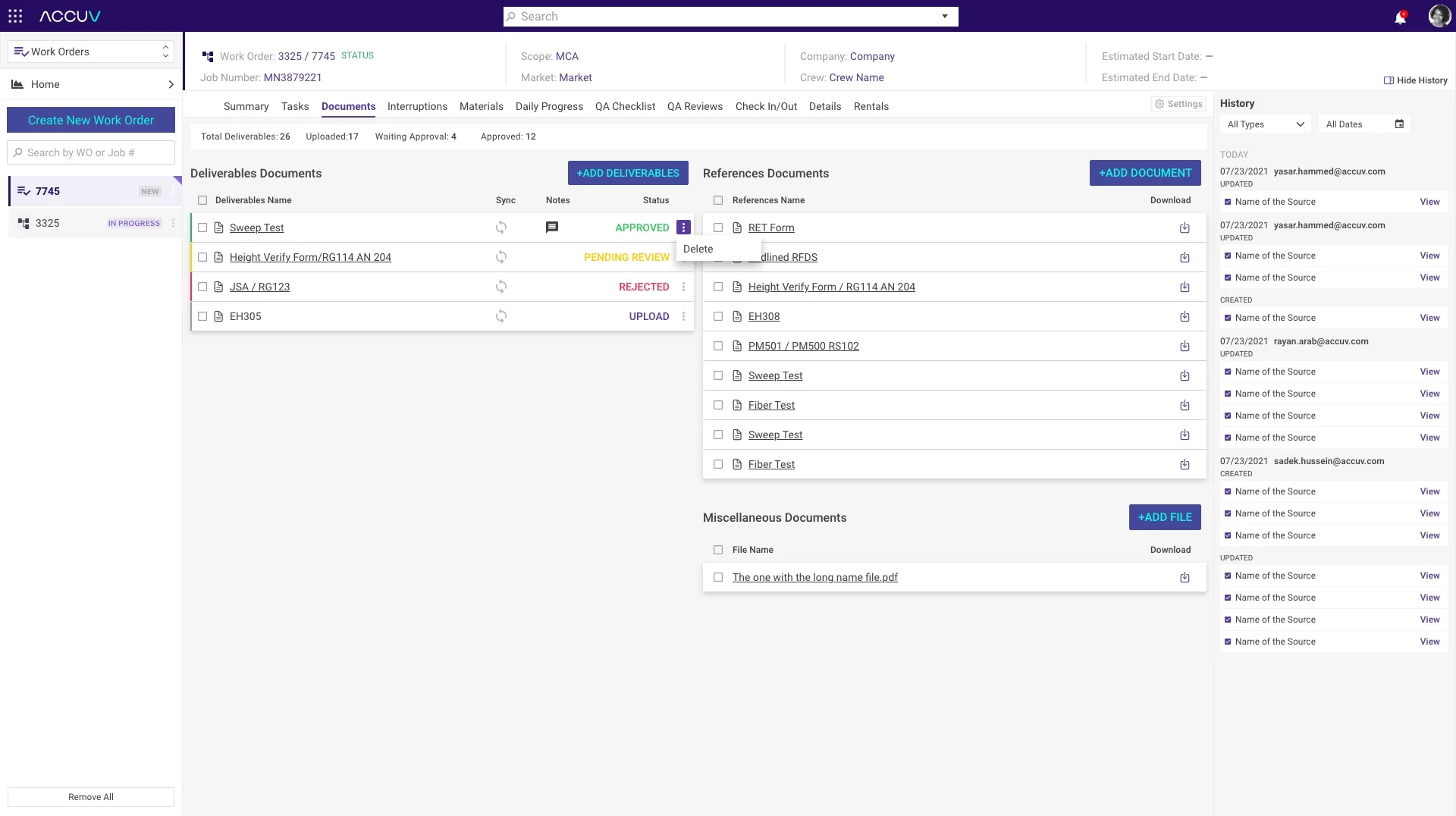1456x816 pixels.
Task: Click the Settings gear button
Action: click(x=1178, y=104)
